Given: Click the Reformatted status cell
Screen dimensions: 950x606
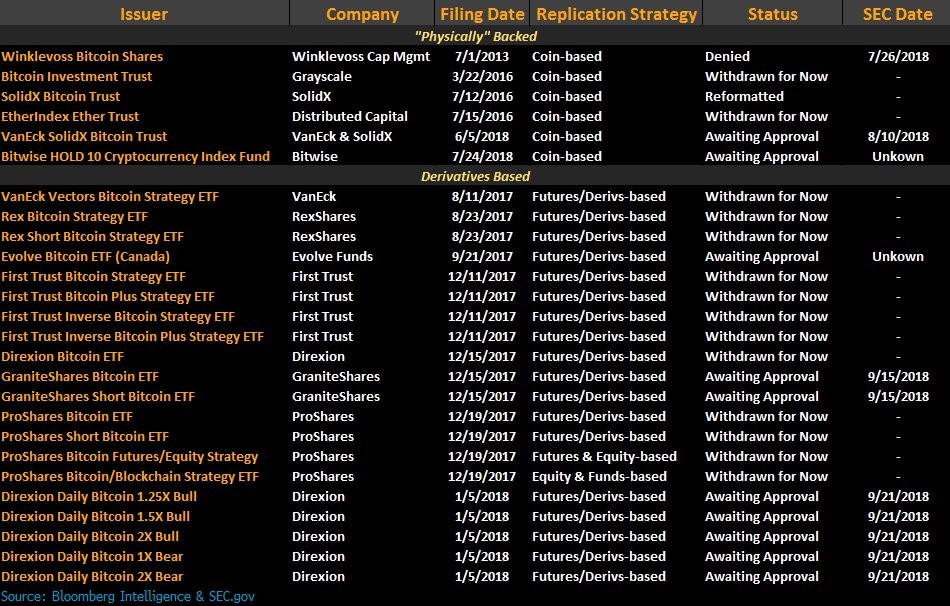Looking at the screenshot, I should 744,96.
